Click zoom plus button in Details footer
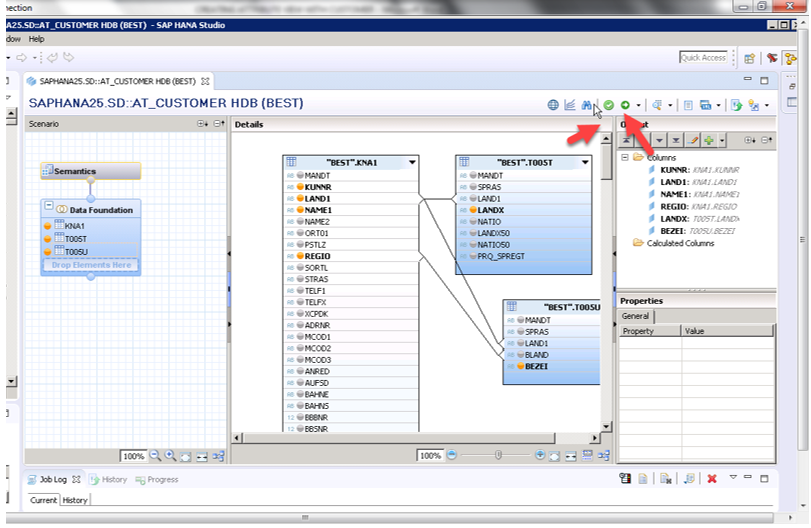811x528 pixels. pos(540,455)
